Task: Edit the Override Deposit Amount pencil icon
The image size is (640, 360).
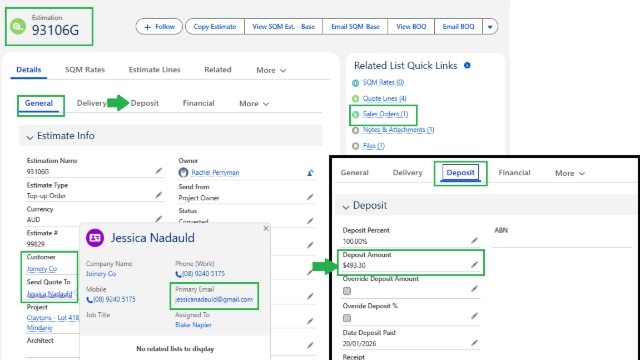Action: (474, 289)
